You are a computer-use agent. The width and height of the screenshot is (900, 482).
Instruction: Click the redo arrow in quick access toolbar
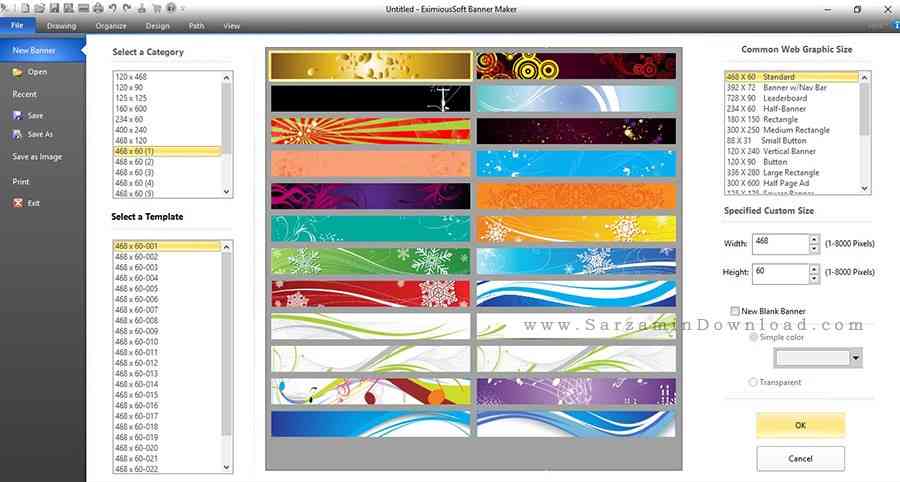point(125,8)
